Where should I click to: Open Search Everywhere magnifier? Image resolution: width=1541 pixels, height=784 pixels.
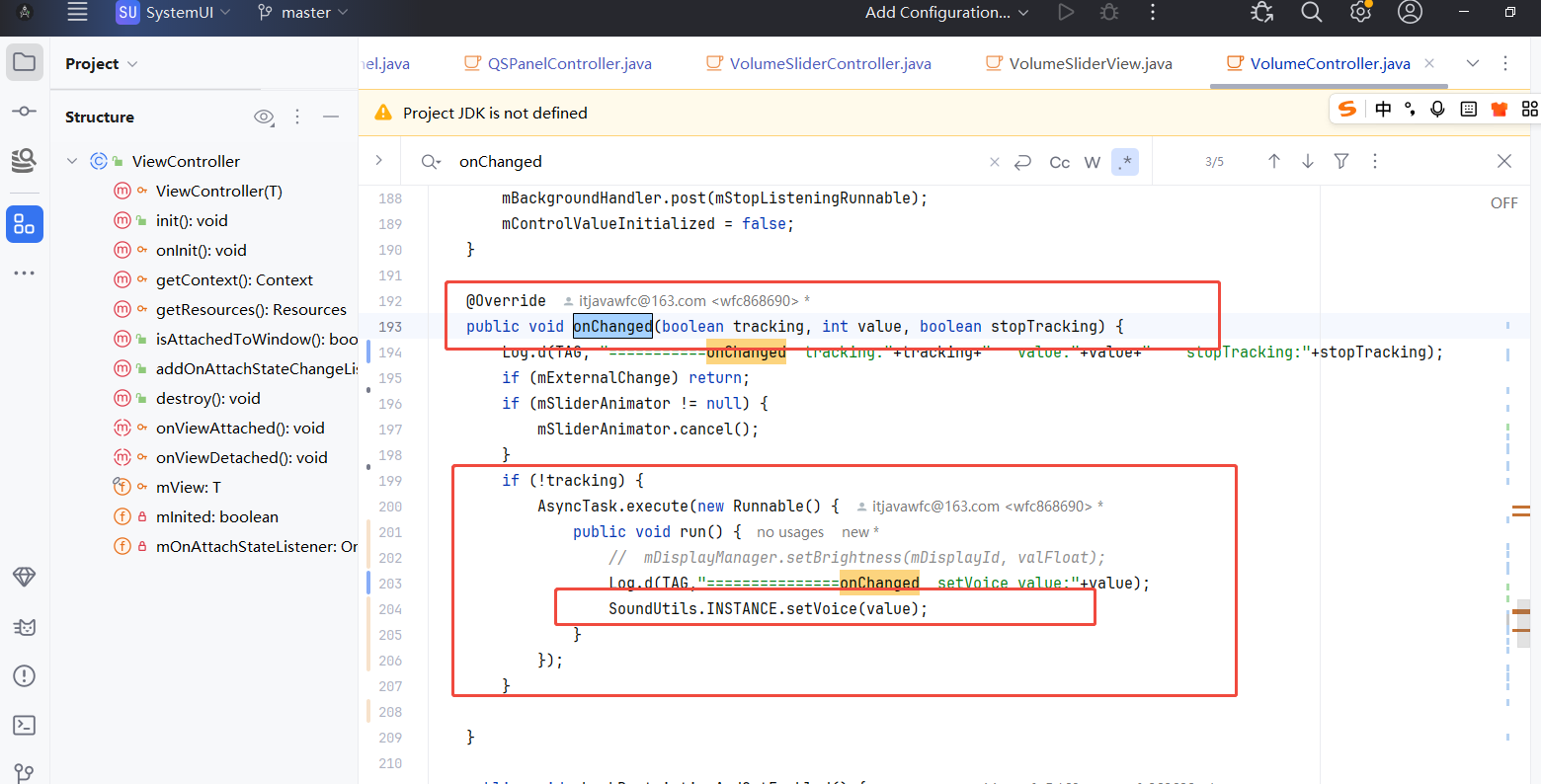pyautogui.click(x=1311, y=12)
